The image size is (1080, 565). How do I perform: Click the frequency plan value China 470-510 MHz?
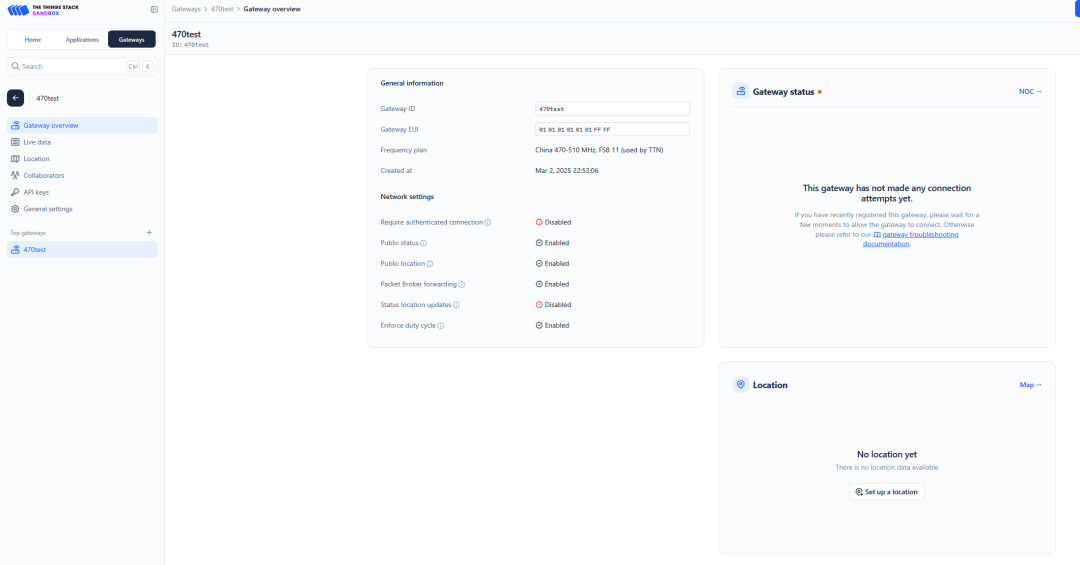[x=599, y=150]
